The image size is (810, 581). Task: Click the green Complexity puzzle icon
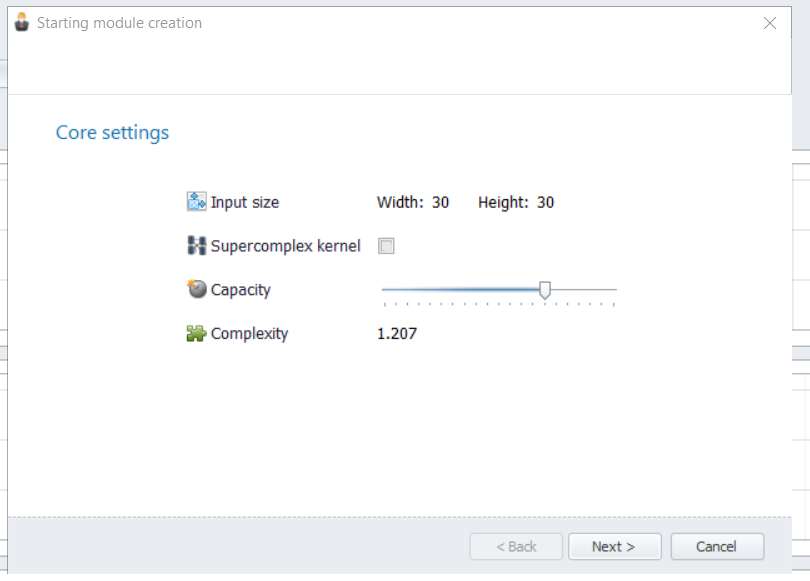coord(196,333)
